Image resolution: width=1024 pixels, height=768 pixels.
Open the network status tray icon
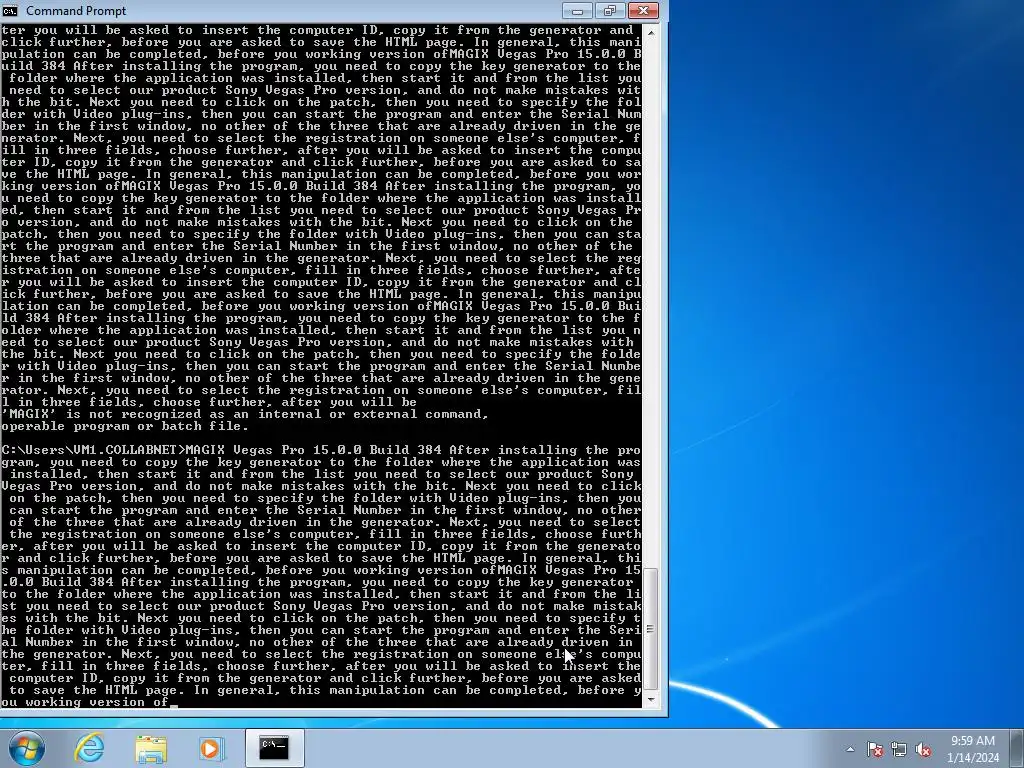[899, 749]
